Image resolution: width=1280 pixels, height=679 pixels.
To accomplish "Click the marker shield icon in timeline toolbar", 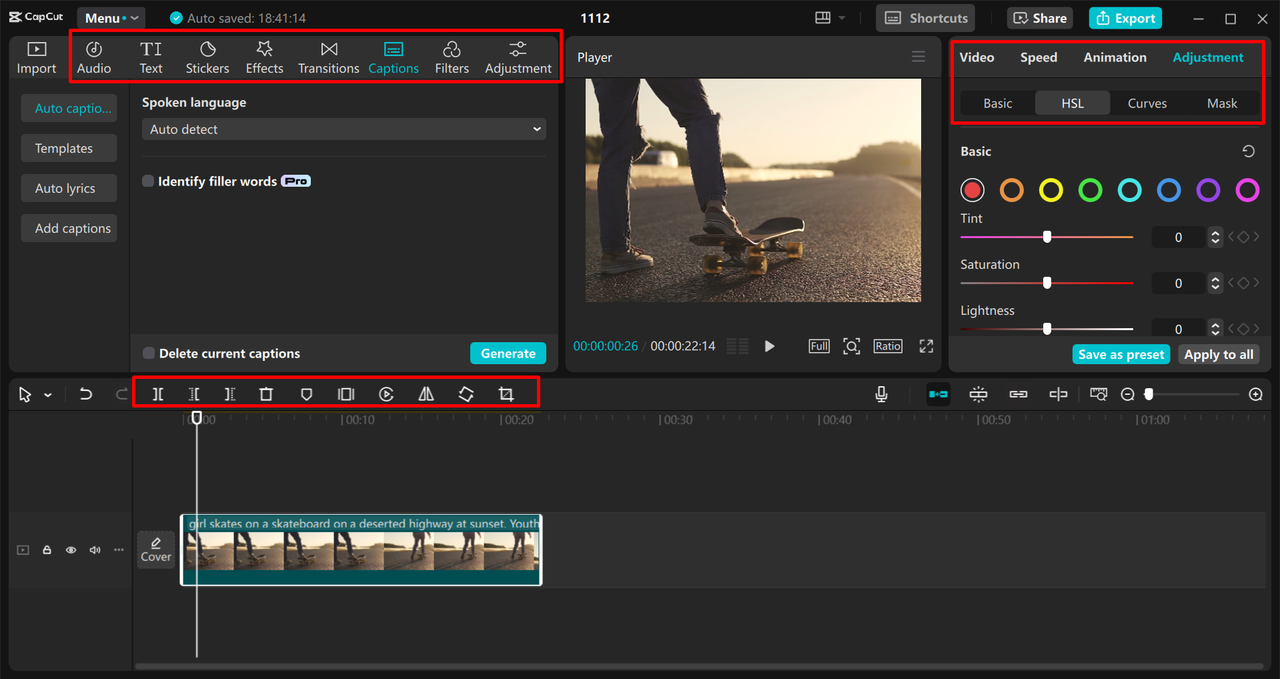I will coord(307,394).
